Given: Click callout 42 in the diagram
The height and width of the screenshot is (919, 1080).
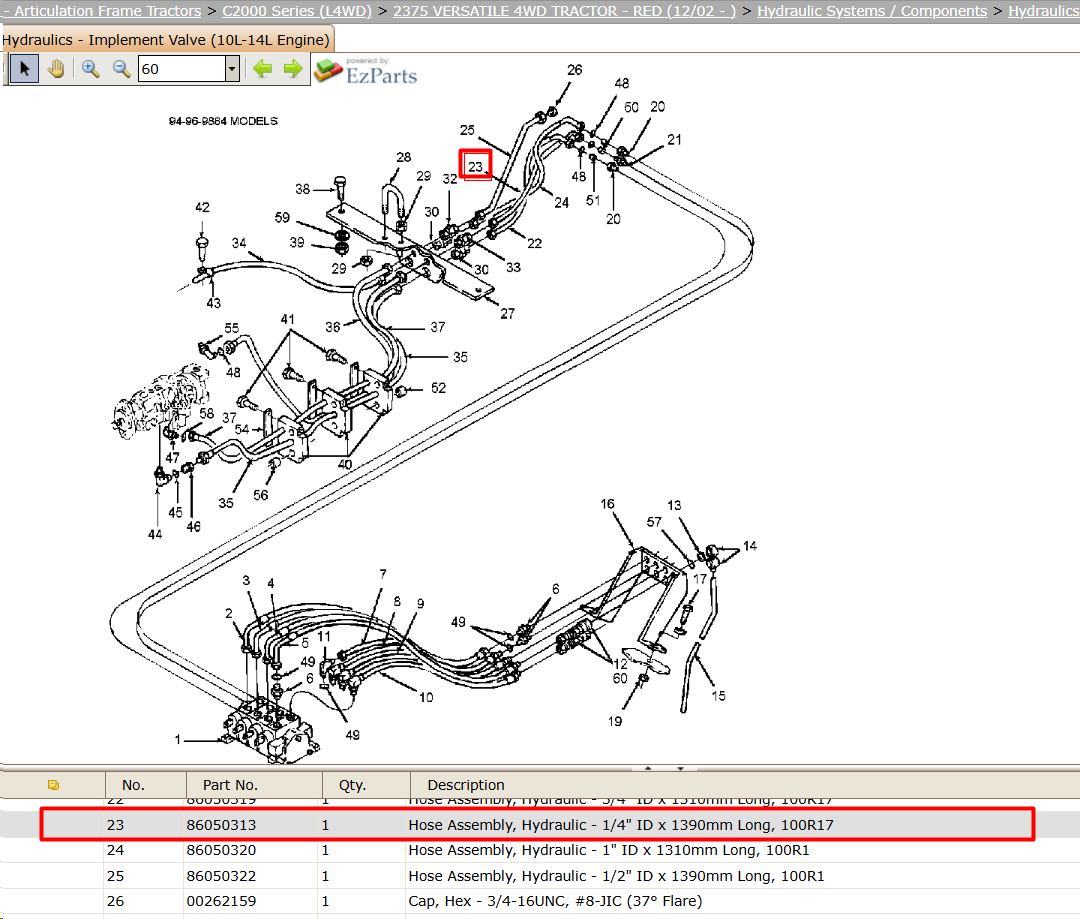Looking at the screenshot, I should click(202, 207).
